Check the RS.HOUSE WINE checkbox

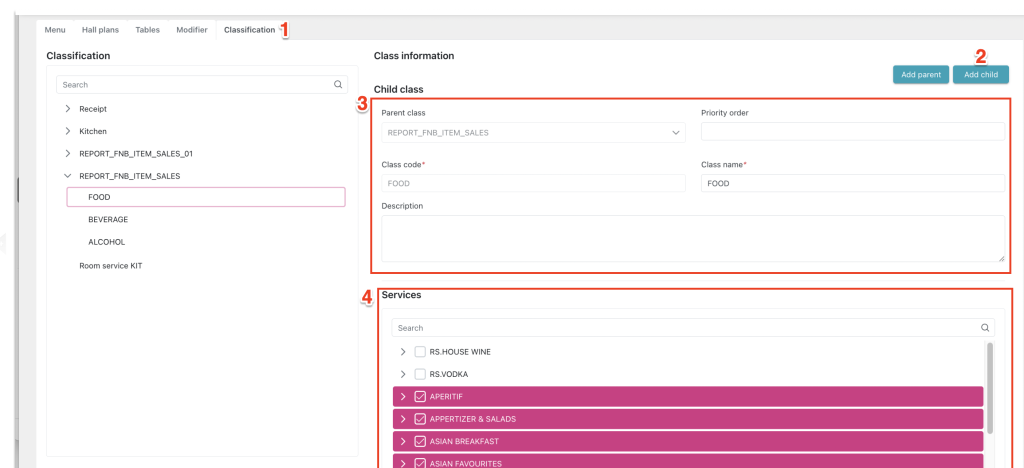(x=420, y=352)
